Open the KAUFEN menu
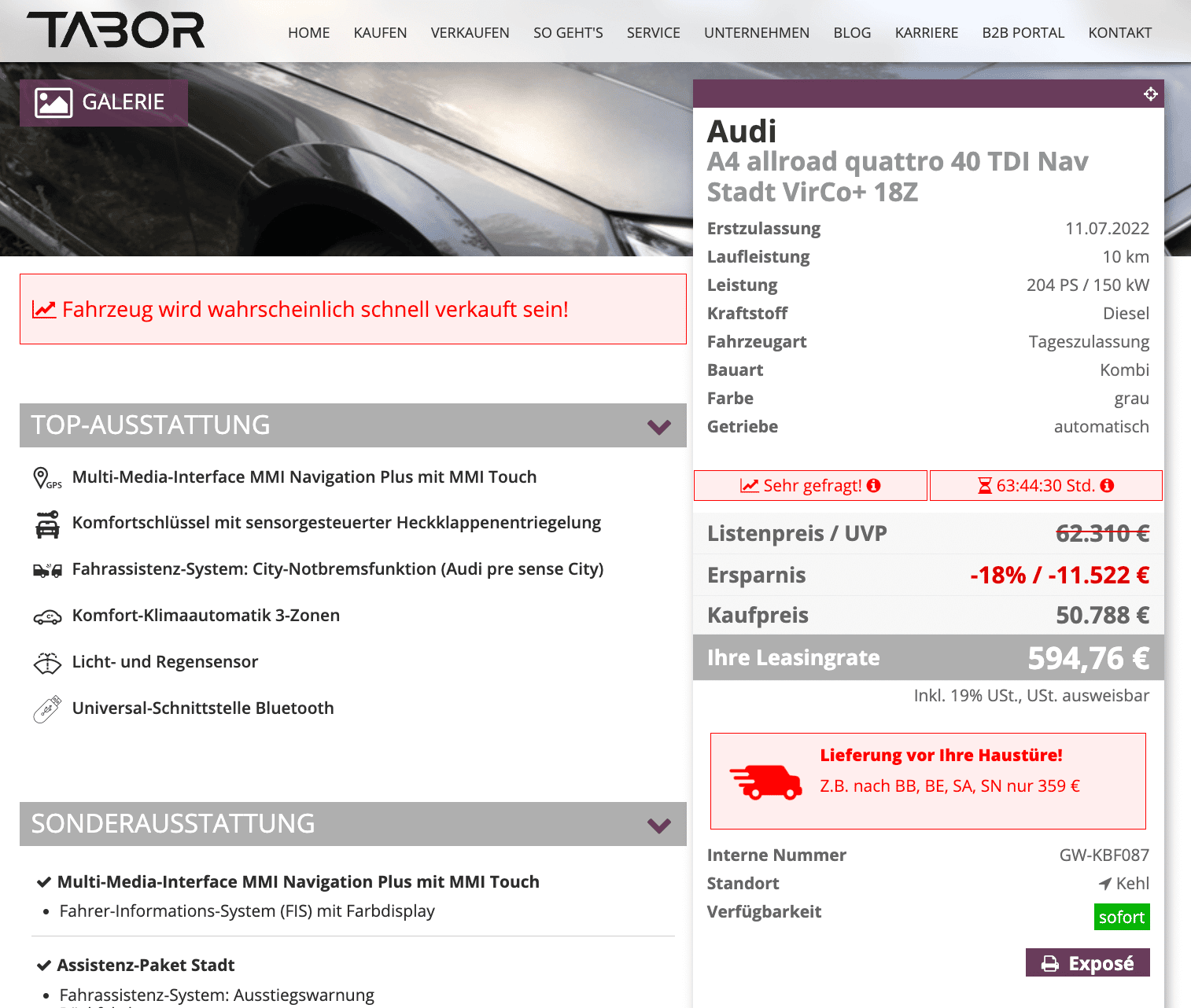Screen dimensions: 1191x1008 click(380, 33)
